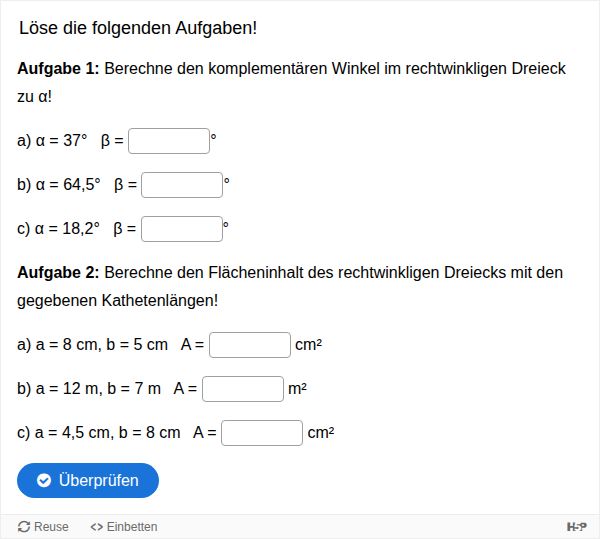This screenshot has width=600, height=539.
Task: Open the Reuse link
Action: coord(43,527)
